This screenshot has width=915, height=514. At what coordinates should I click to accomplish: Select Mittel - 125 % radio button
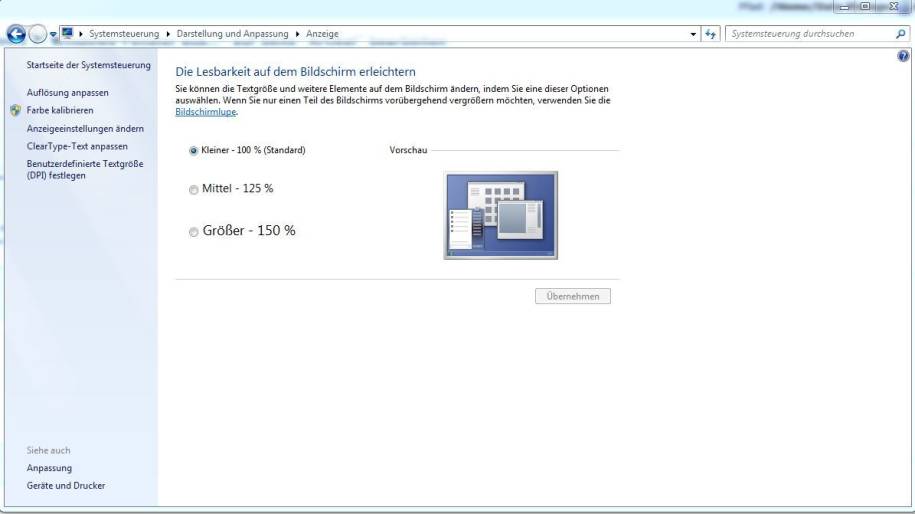[194, 190]
